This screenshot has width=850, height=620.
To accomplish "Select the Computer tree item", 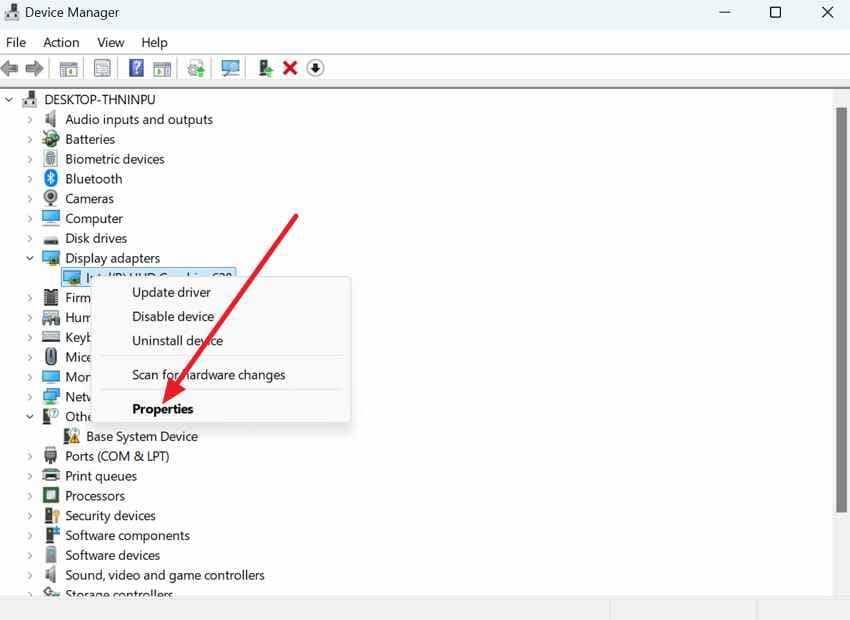I will tap(94, 218).
